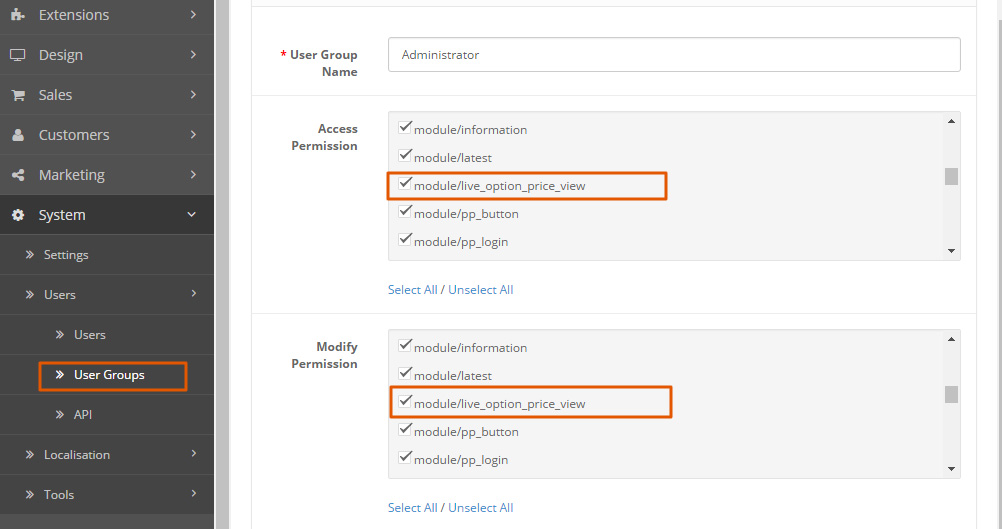Click double-arrow icon beside Tools
The image size is (1002, 529).
[30, 495]
